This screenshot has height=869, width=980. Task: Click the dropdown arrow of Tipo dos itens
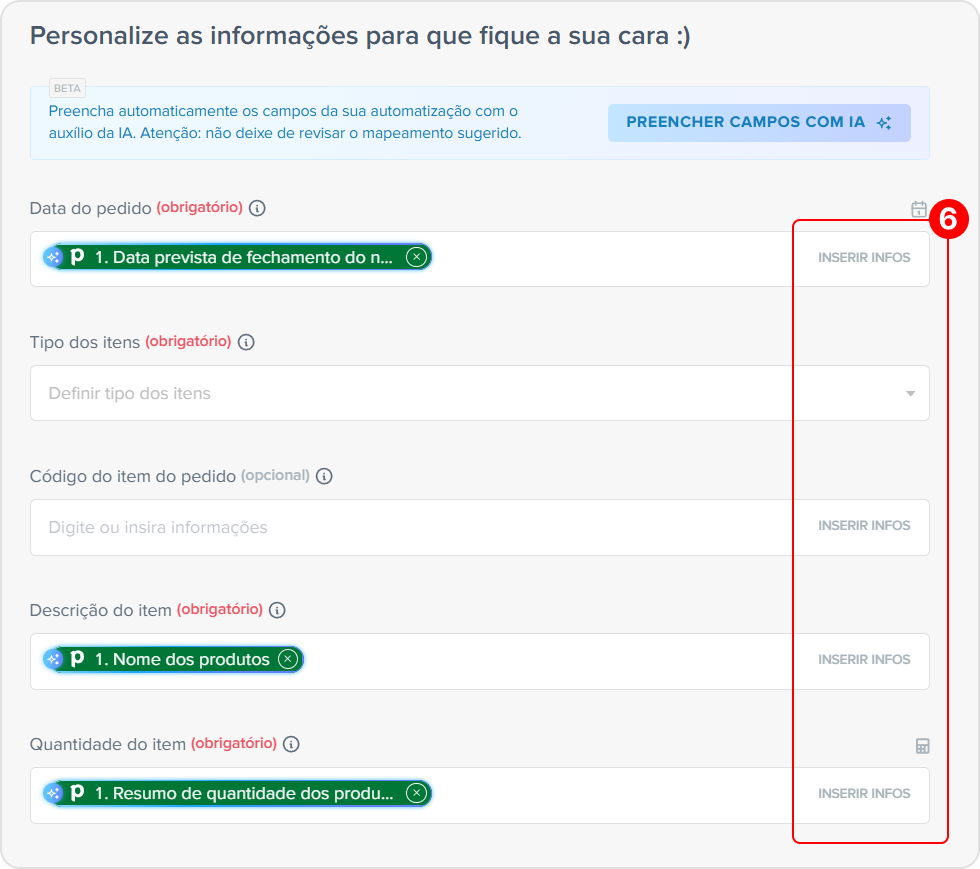(x=910, y=393)
